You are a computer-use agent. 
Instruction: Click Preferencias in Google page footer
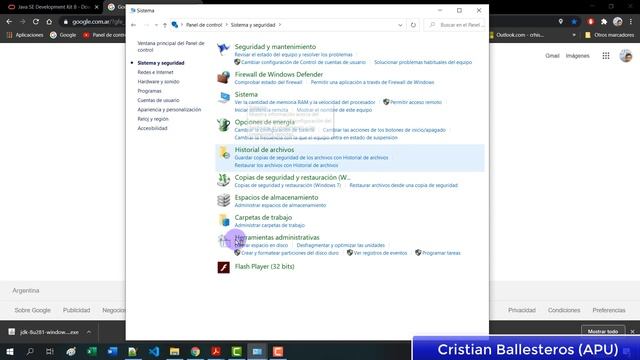609,310
